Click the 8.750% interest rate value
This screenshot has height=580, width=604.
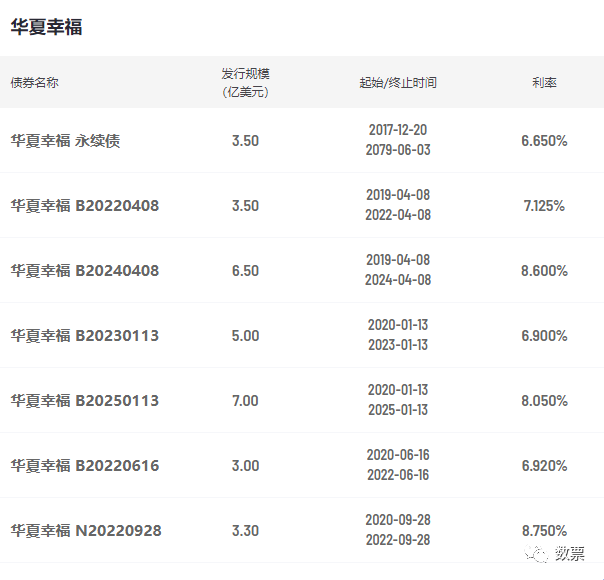coord(544,531)
